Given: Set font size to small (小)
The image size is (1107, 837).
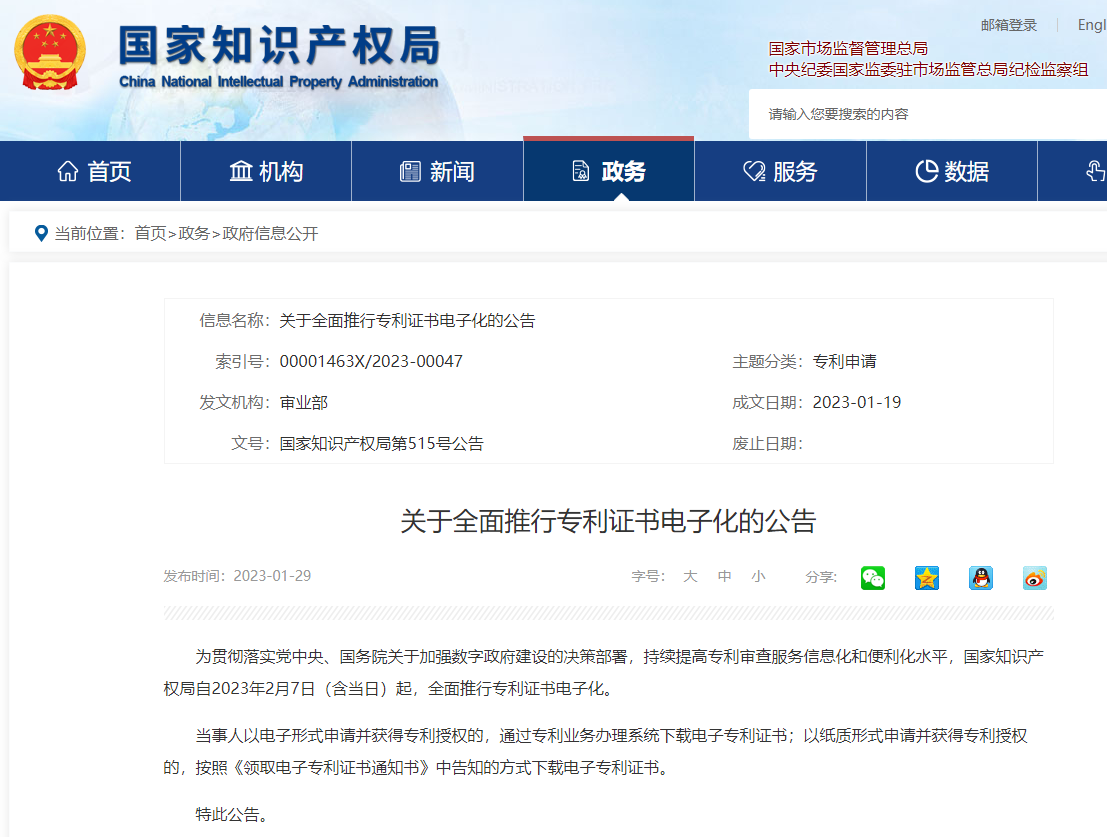Looking at the screenshot, I should (x=758, y=577).
